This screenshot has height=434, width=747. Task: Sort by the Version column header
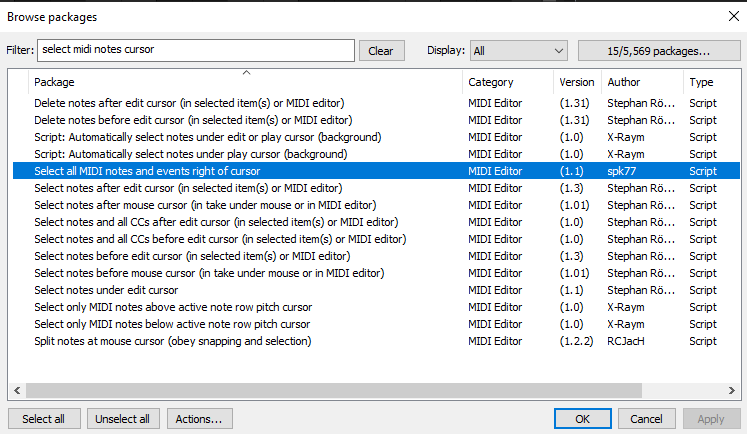click(577, 82)
